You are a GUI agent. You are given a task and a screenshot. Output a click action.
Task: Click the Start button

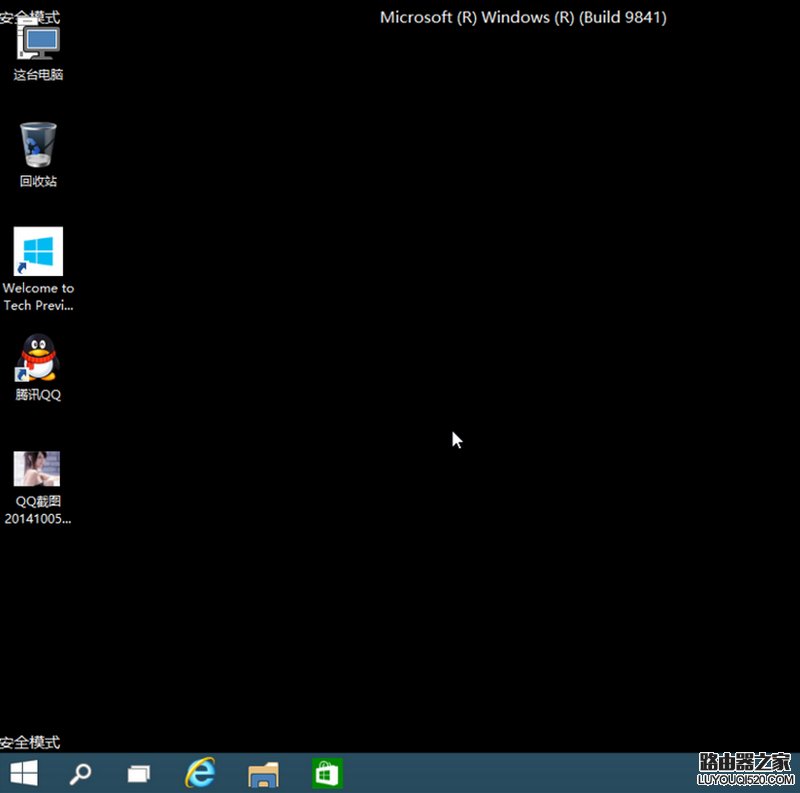pyautogui.click(x=24, y=773)
